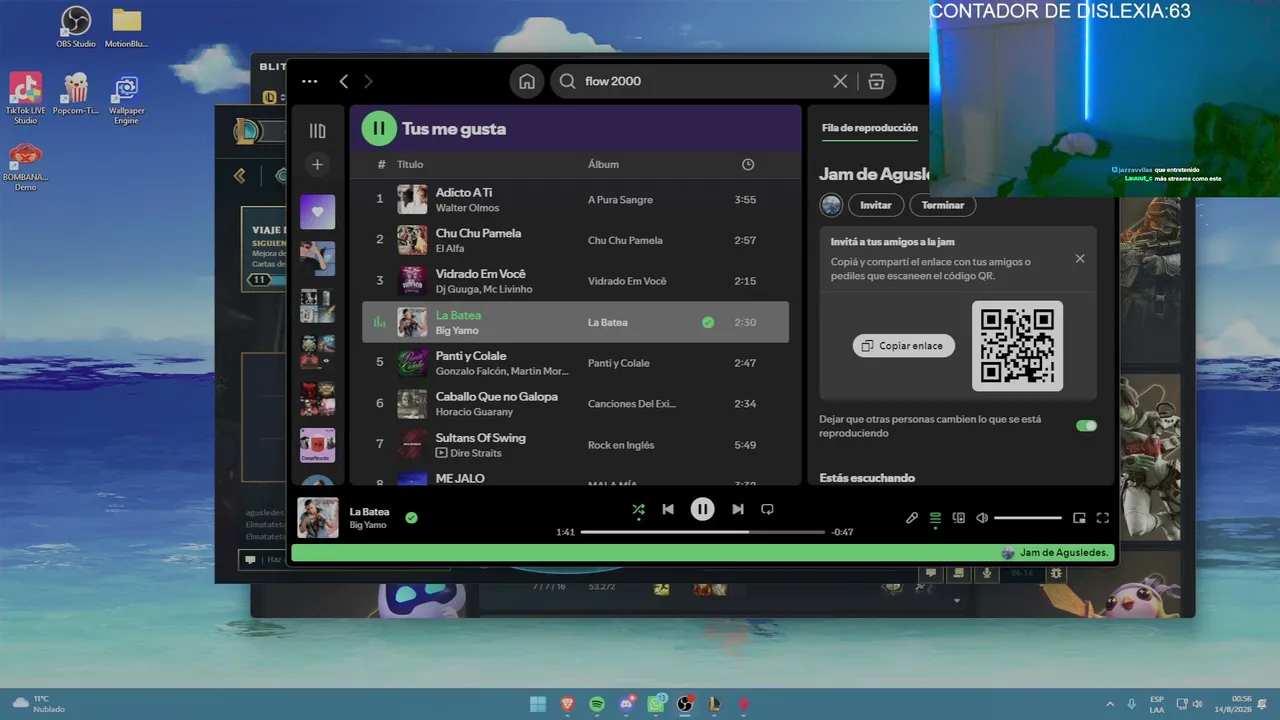Screen dimensions: 1280x720
Task: Open the lyrics microphone icon
Action: tap(912, 518)
